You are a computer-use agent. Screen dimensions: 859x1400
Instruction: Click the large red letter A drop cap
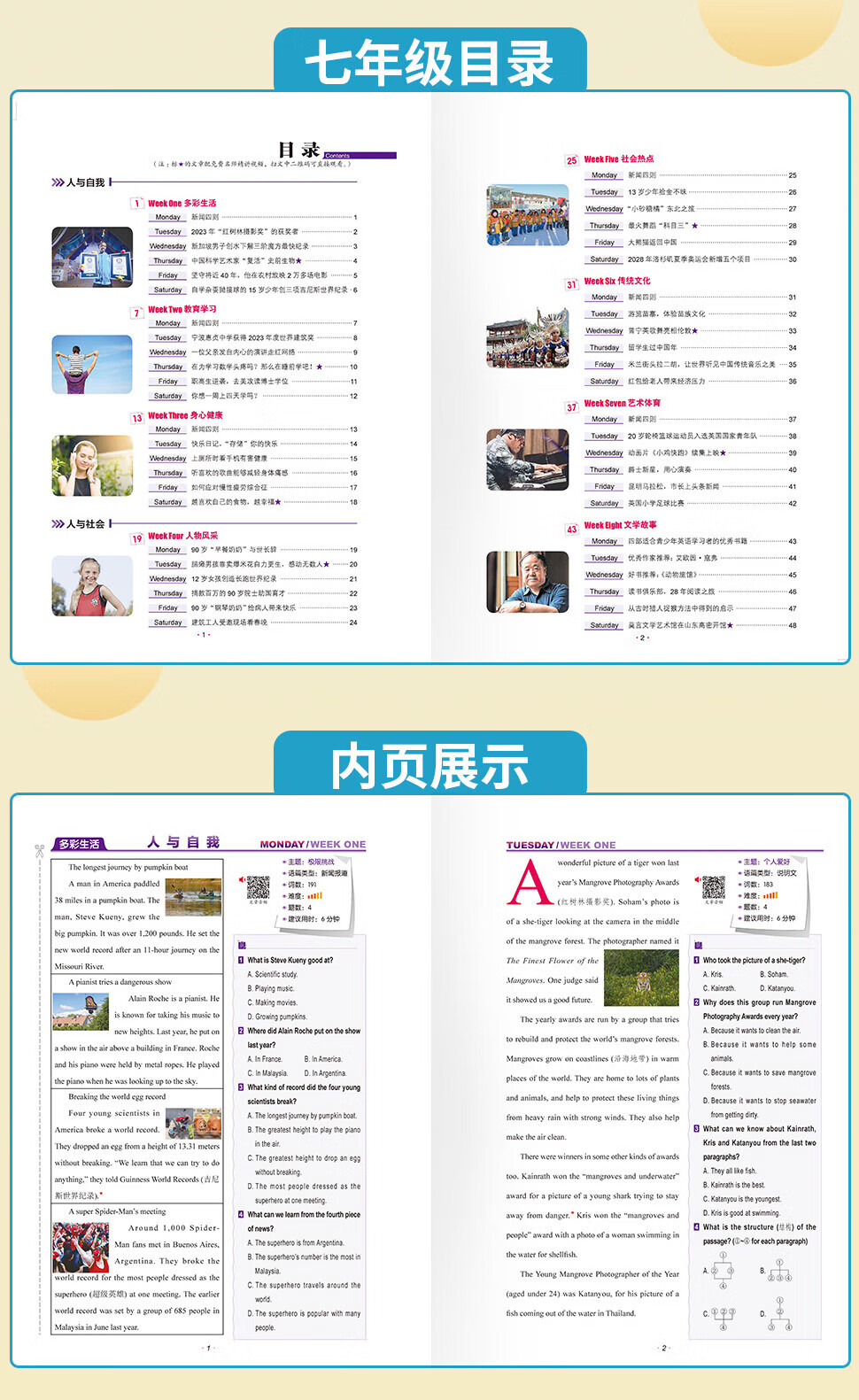point(529,883)
